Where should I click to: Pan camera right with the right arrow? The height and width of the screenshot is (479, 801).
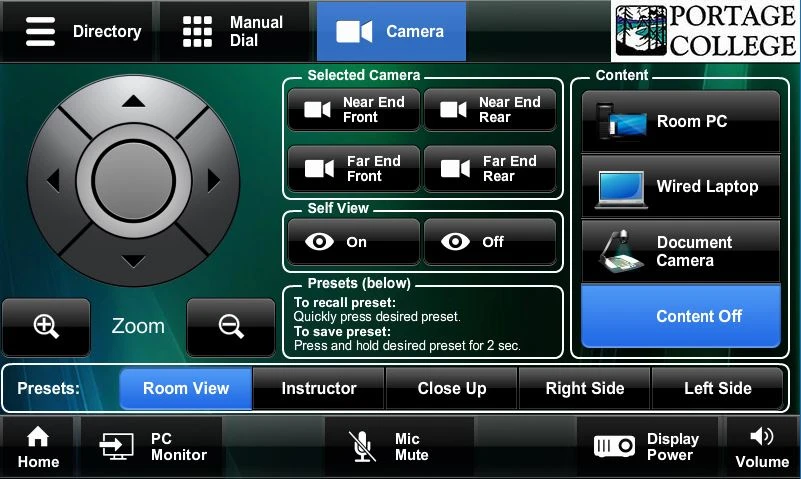tap(214, 180)
